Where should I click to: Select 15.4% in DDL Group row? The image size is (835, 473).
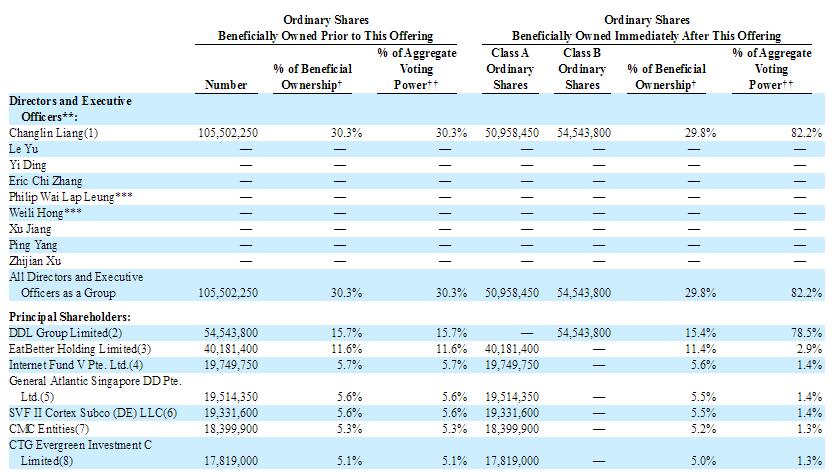click(700, 333)
